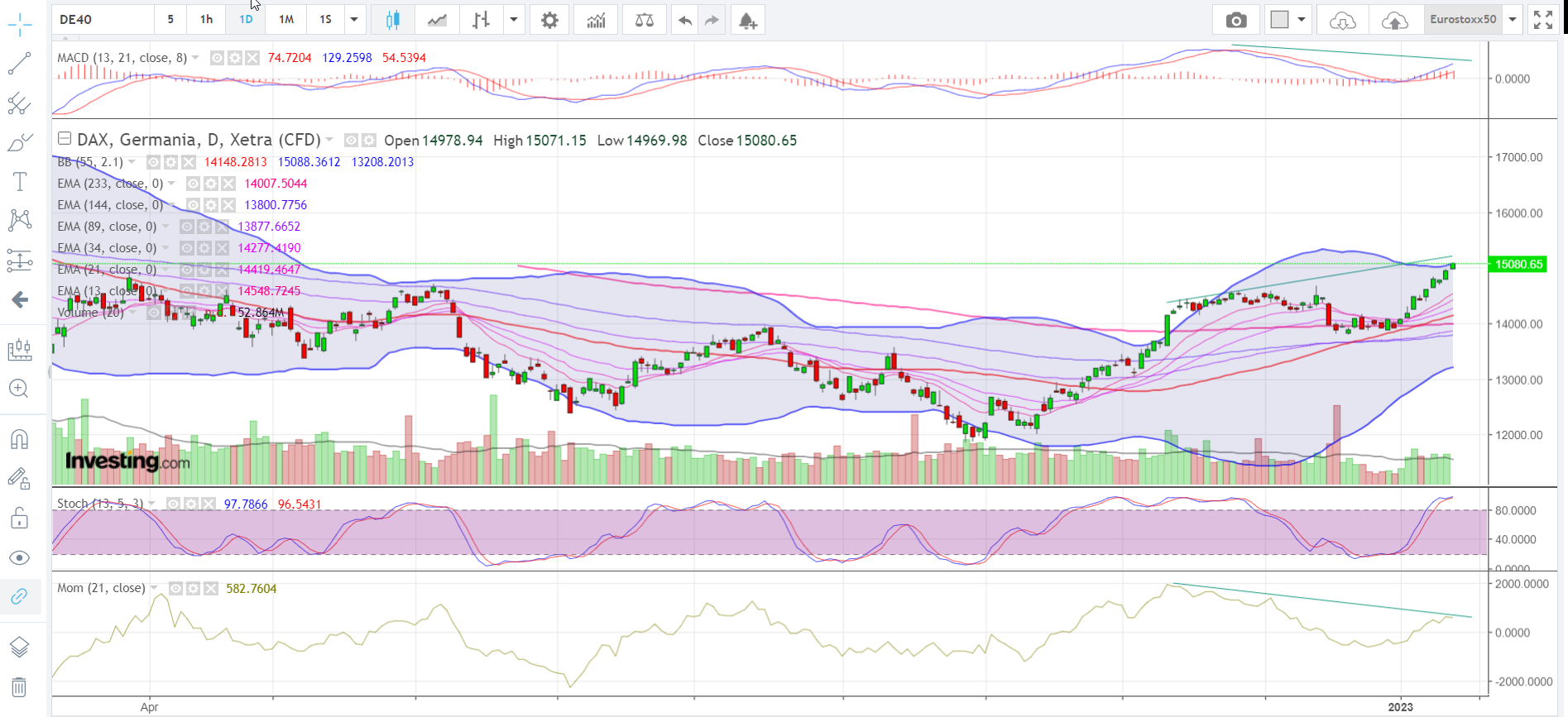
Task: Open the indicators menu
Action: (596, 20)
